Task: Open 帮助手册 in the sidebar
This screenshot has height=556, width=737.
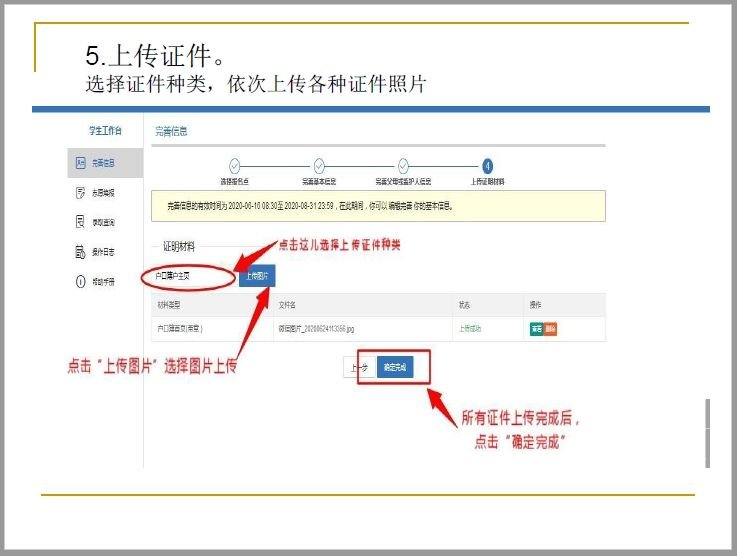Action: tap(103, 282)
